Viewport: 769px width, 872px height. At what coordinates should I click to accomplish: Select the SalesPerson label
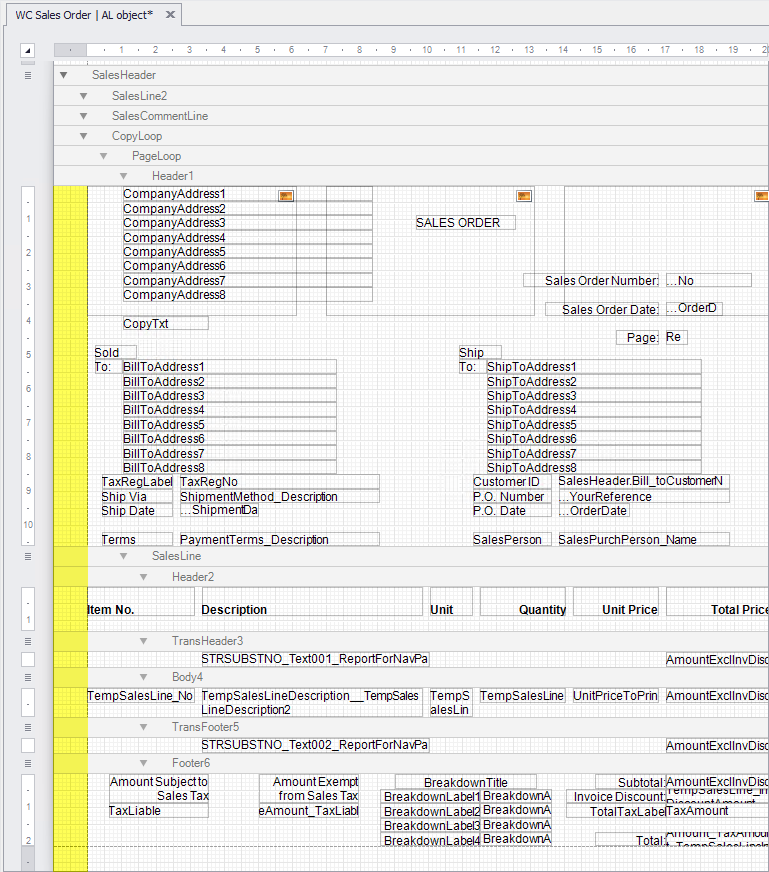pyautogui.click(x=512, y=539)
